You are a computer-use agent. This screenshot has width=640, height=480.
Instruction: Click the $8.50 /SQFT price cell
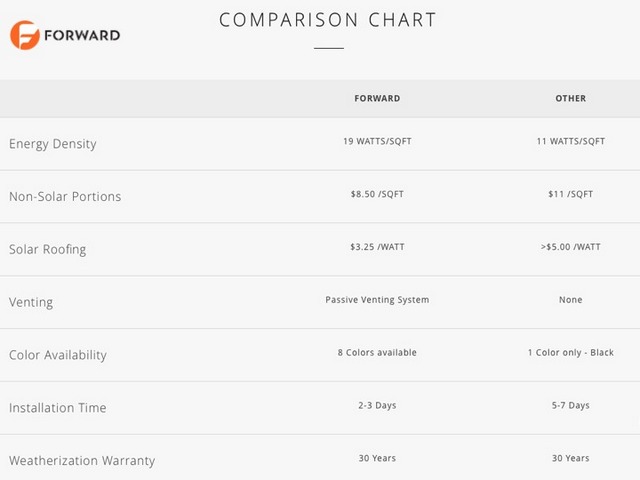pos(377,194)
